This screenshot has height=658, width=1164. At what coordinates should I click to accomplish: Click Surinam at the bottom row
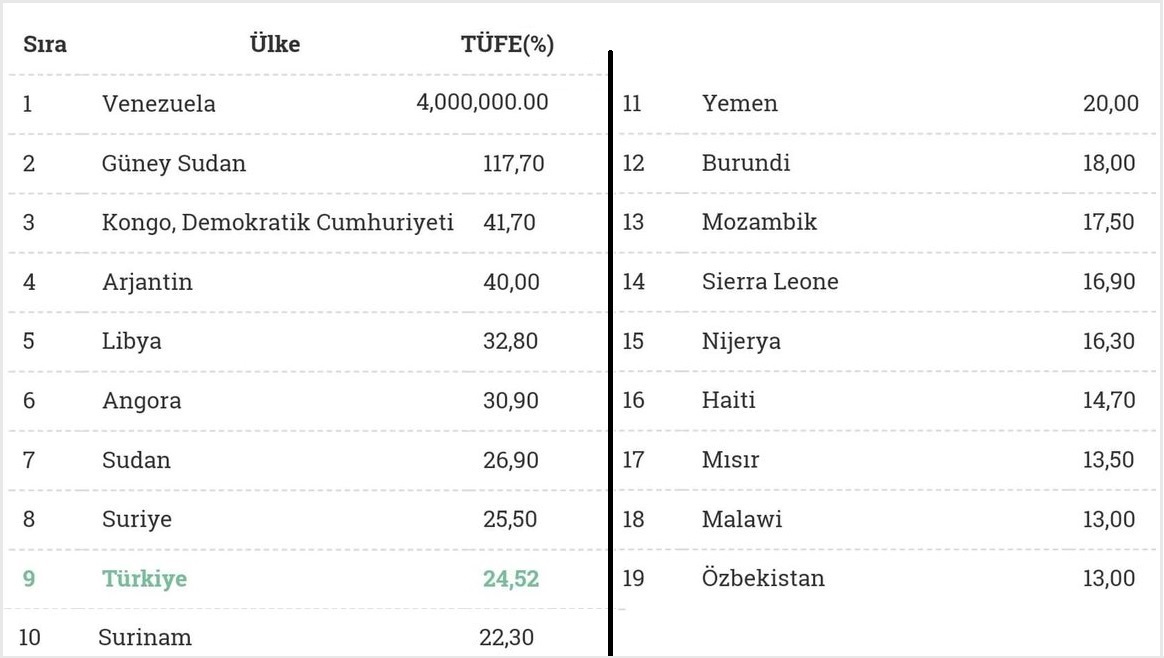click(x=145, y=637)
